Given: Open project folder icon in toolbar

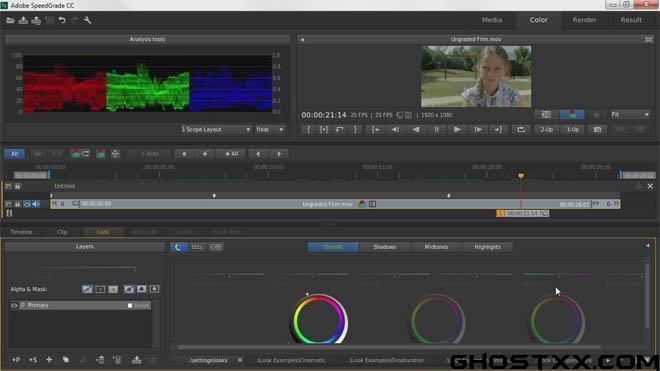Looking at the screenshot, I should point(10,20).
